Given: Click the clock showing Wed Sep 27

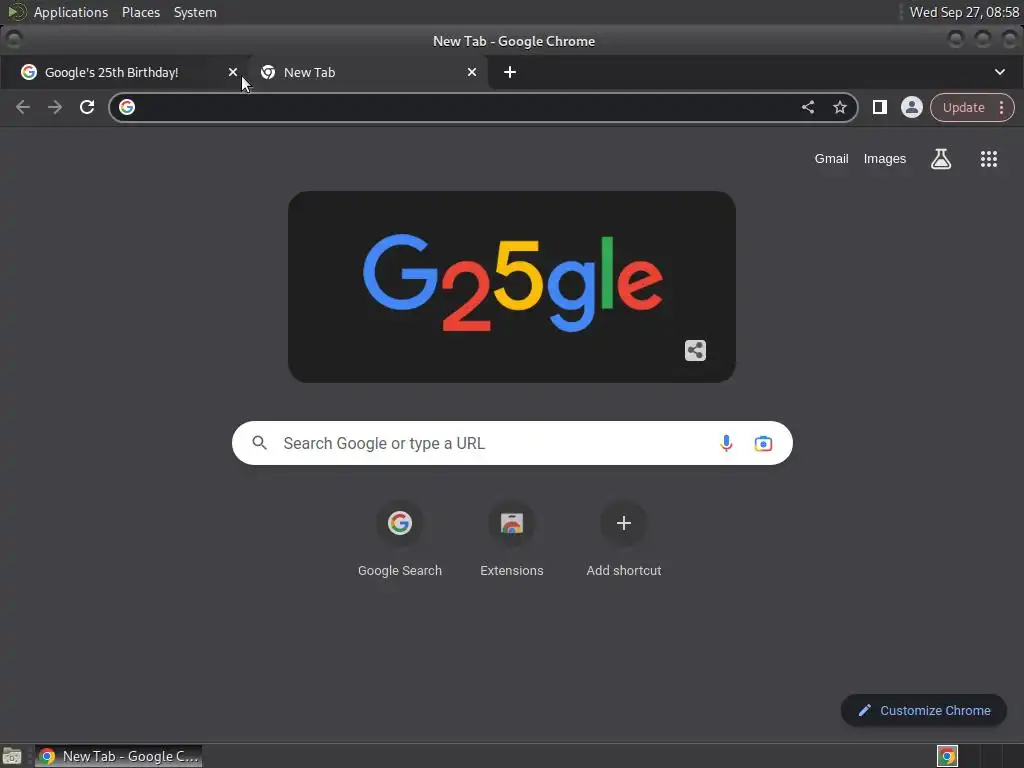Looking at the screenshot, I should click(x=964, y=12).
